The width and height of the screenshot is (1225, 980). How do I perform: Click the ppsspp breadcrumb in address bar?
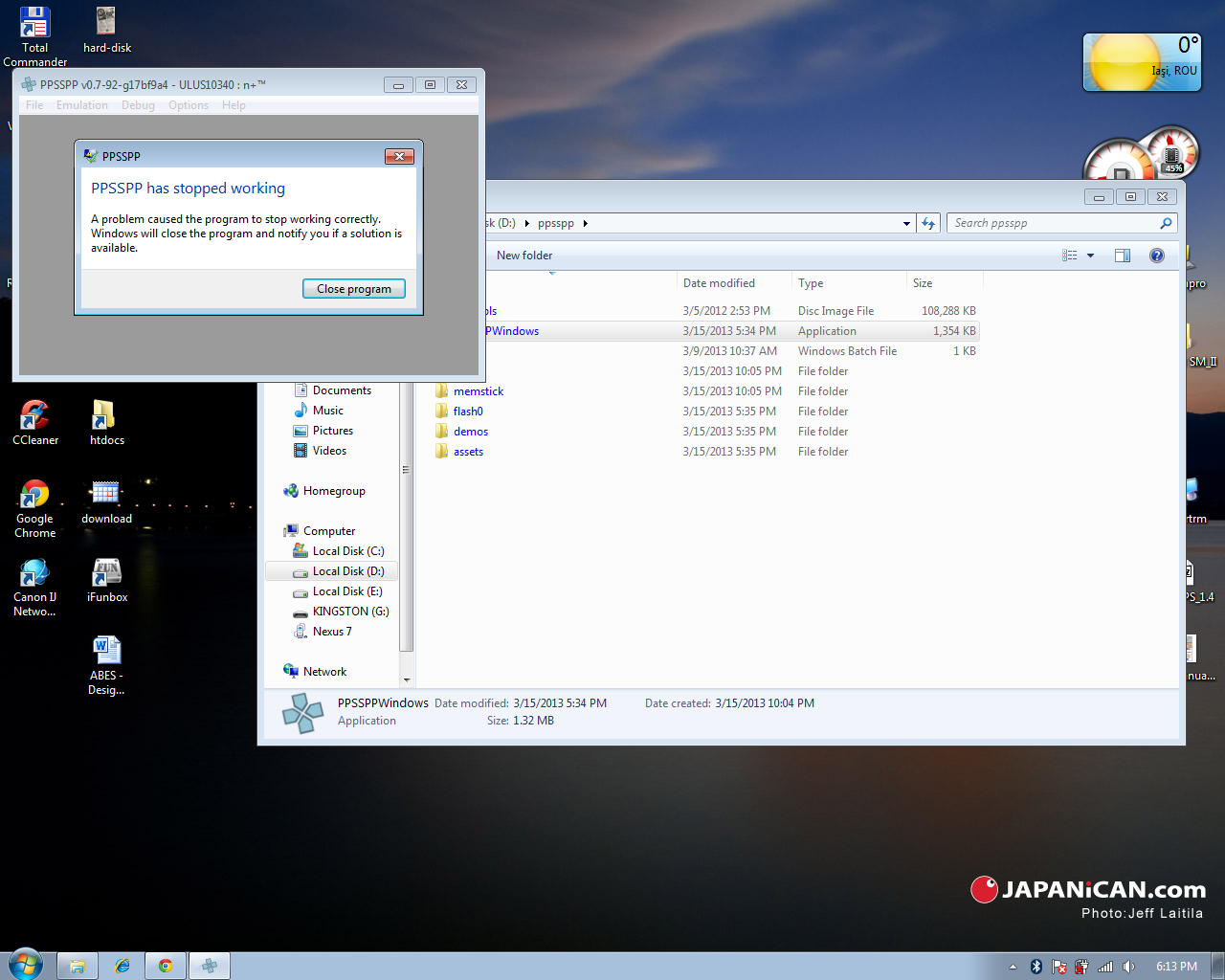point(556,224)
